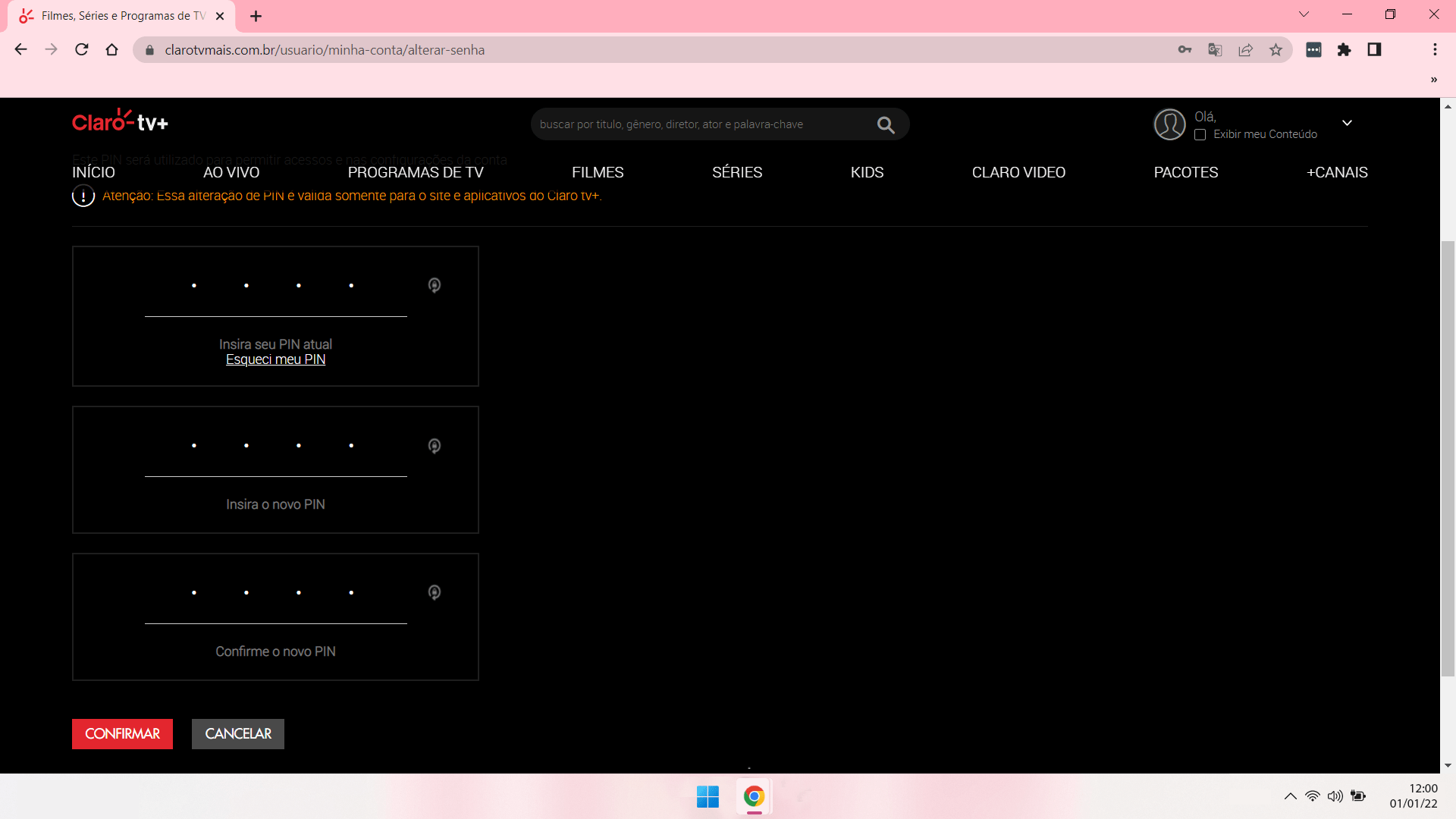Go back using the browser back arrow

coord(20,49)
